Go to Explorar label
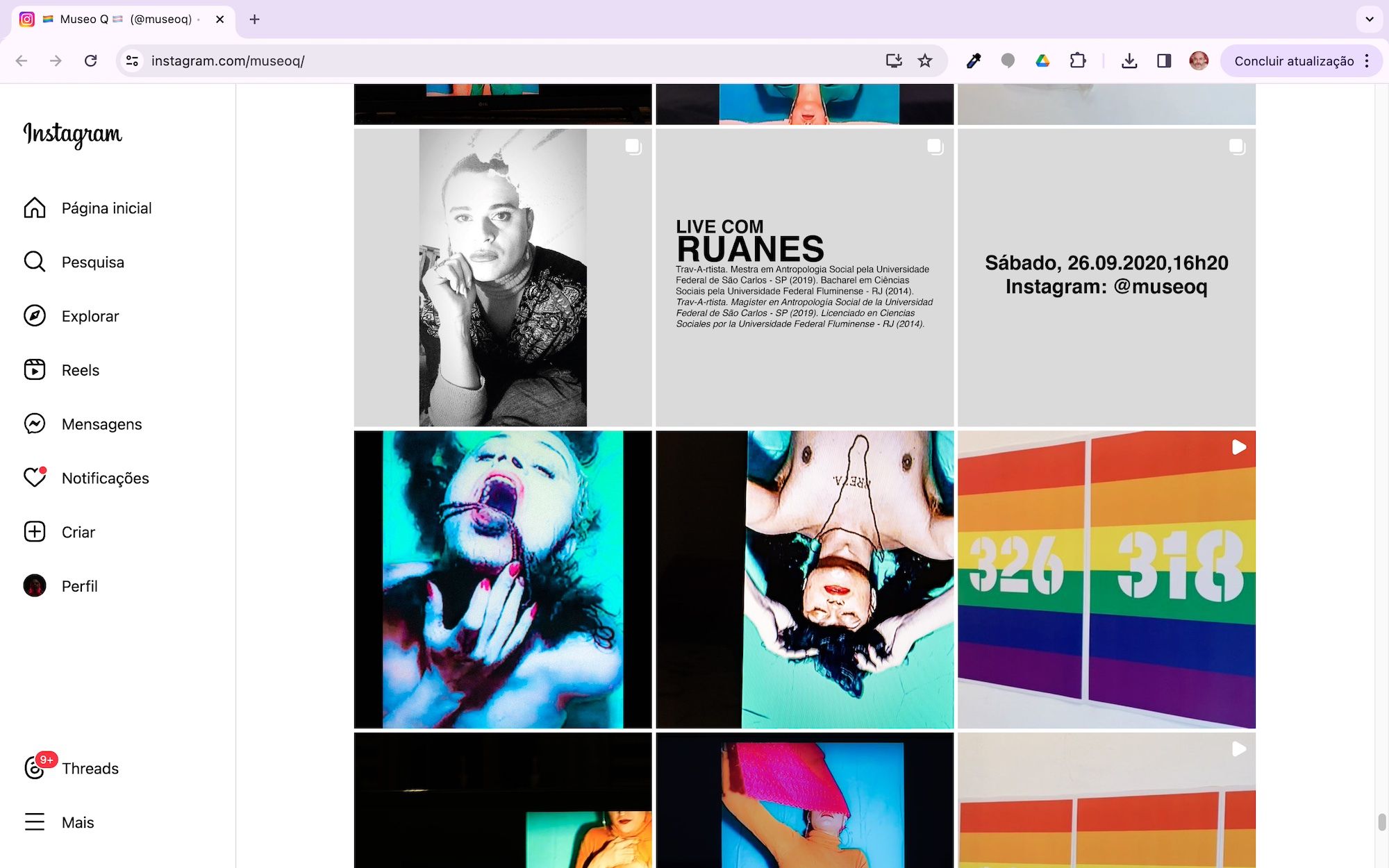 click(90, 317)
